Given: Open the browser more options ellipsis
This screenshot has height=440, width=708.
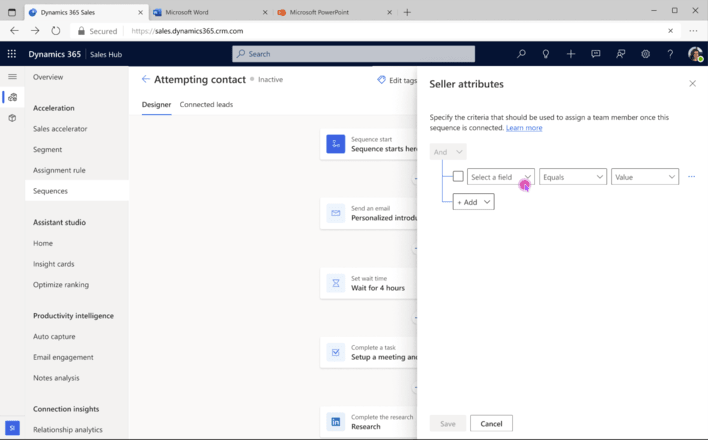Looking at the screenshot, I should [x=693, y=31].
